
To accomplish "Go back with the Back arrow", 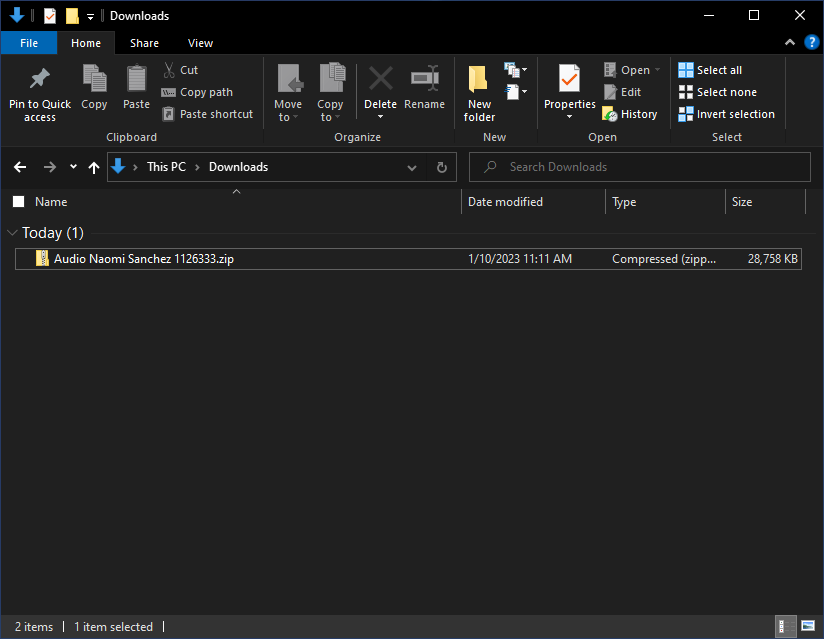I will point(20,167).
